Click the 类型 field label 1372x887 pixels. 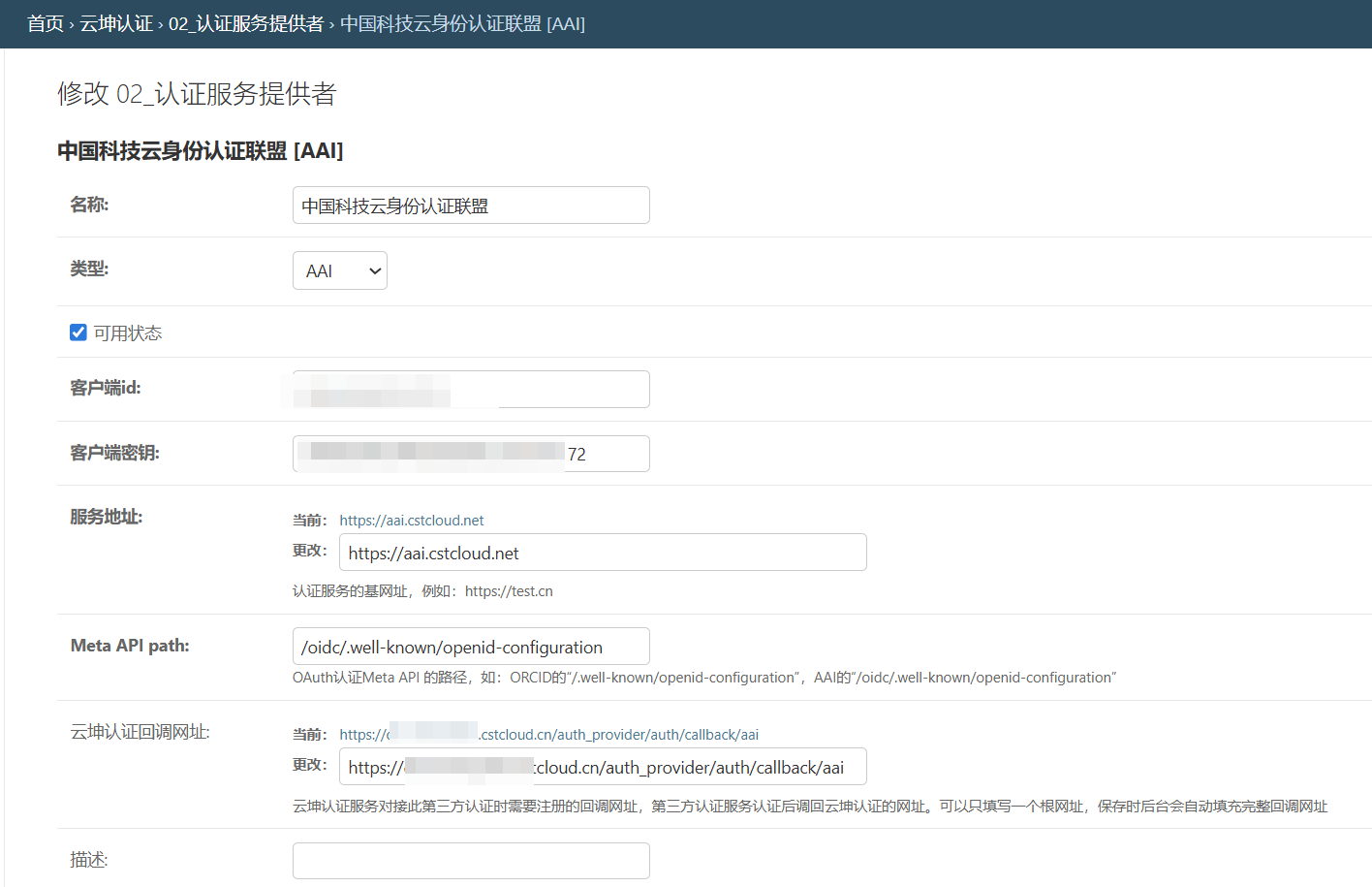[89, 269]
